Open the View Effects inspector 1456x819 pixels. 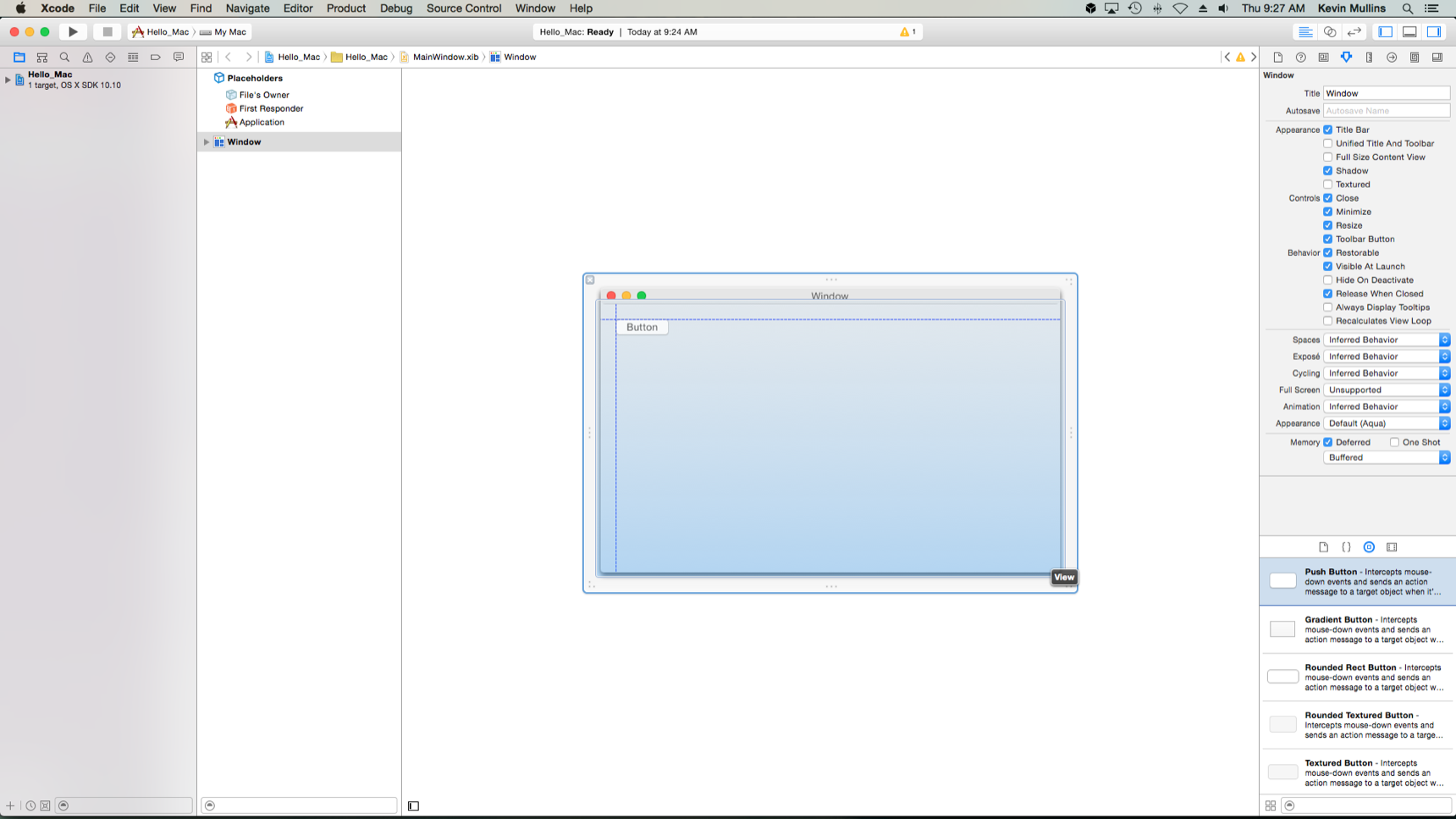(1437, 58)
